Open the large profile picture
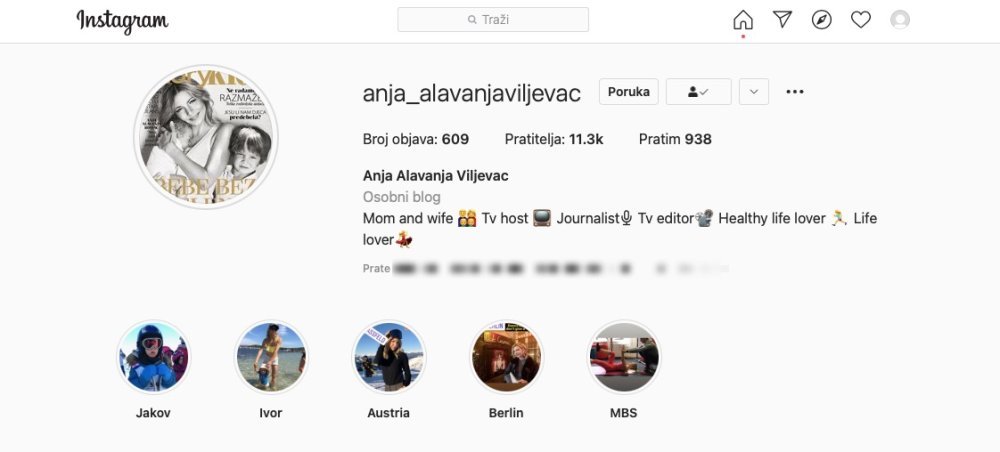This screenshot has height=452, width=1000. point(205,136)
